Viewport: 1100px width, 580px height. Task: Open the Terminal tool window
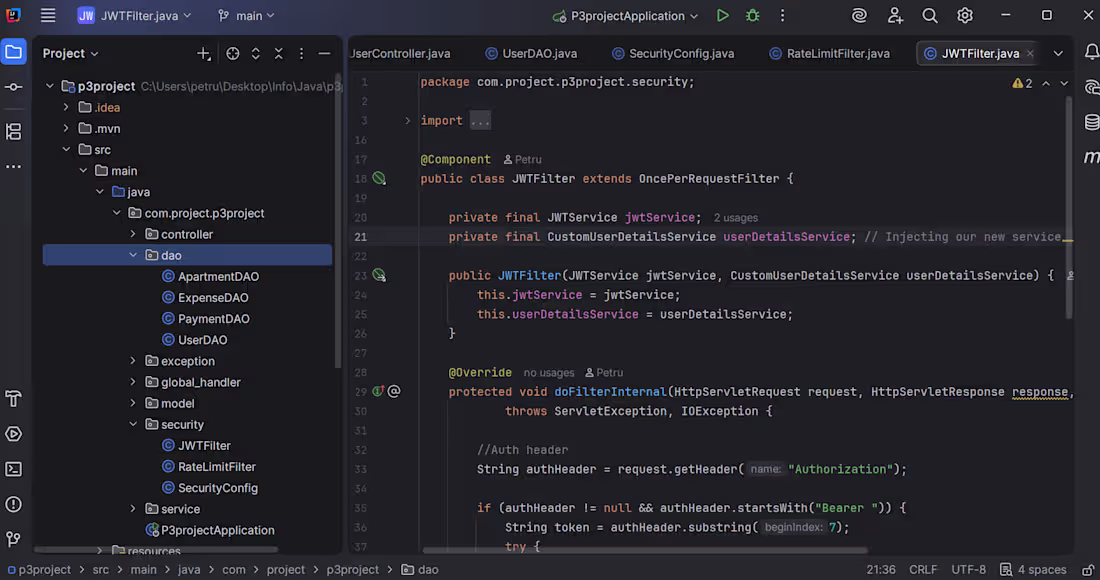[x=13, y=469]
